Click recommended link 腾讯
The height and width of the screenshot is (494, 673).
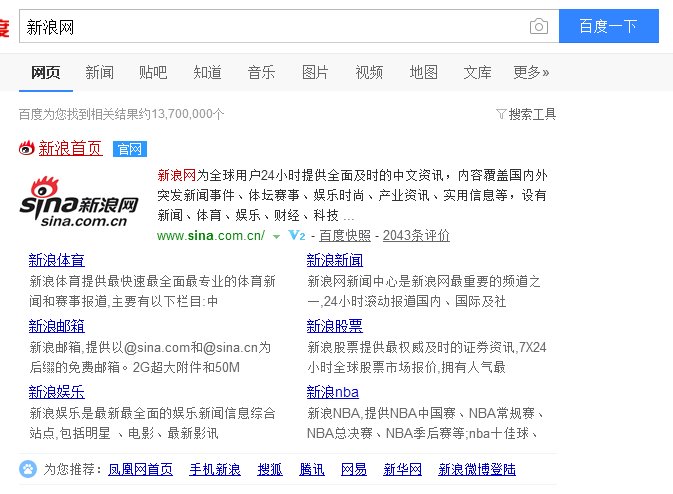pyautogui.click(x=312, y=469)
